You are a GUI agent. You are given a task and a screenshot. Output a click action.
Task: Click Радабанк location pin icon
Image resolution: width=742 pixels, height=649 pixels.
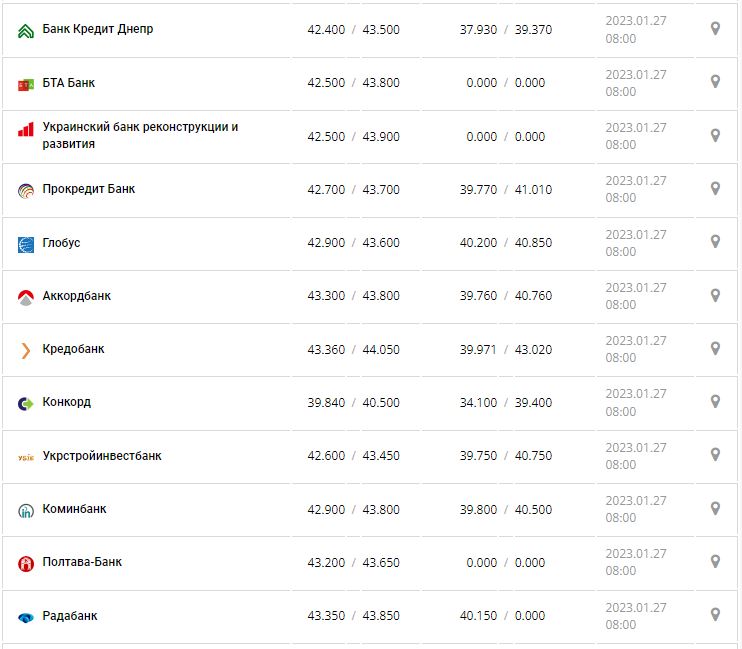[x=715, y=615]
